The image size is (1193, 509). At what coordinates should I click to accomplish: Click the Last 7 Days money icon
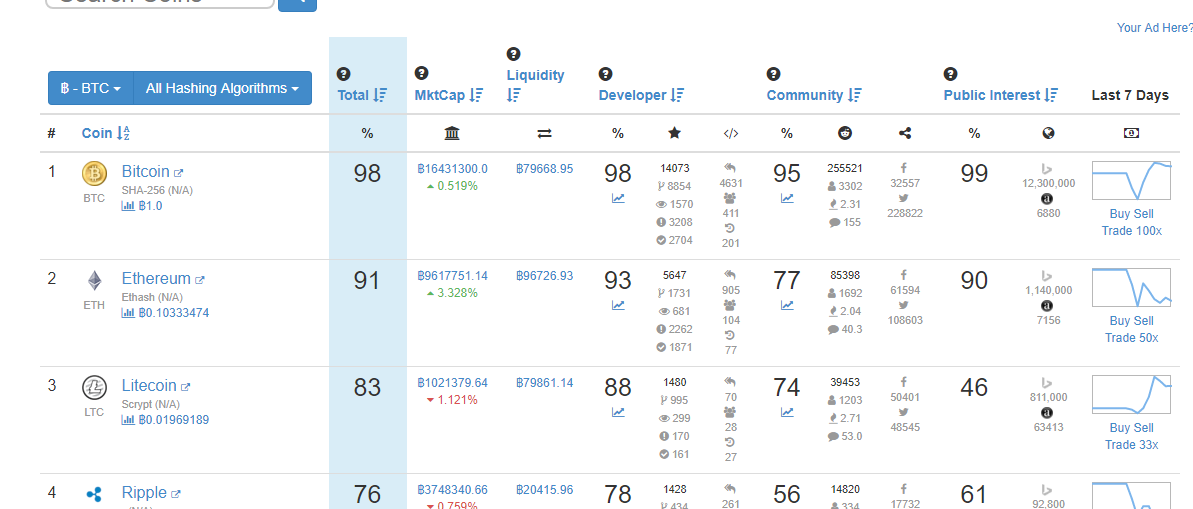[1131, 133]
